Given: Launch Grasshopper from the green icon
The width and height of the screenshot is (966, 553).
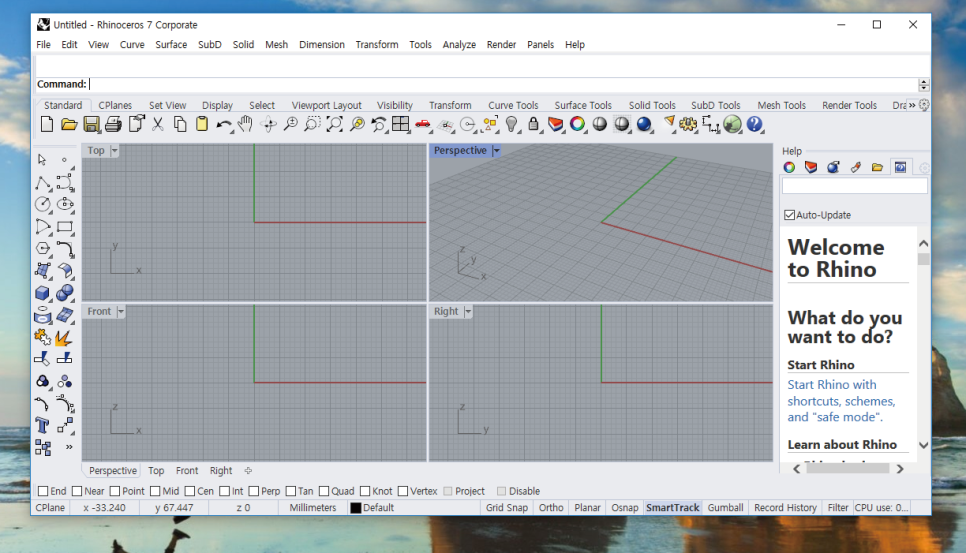Looking at the screenshot, I should point(732,124).
